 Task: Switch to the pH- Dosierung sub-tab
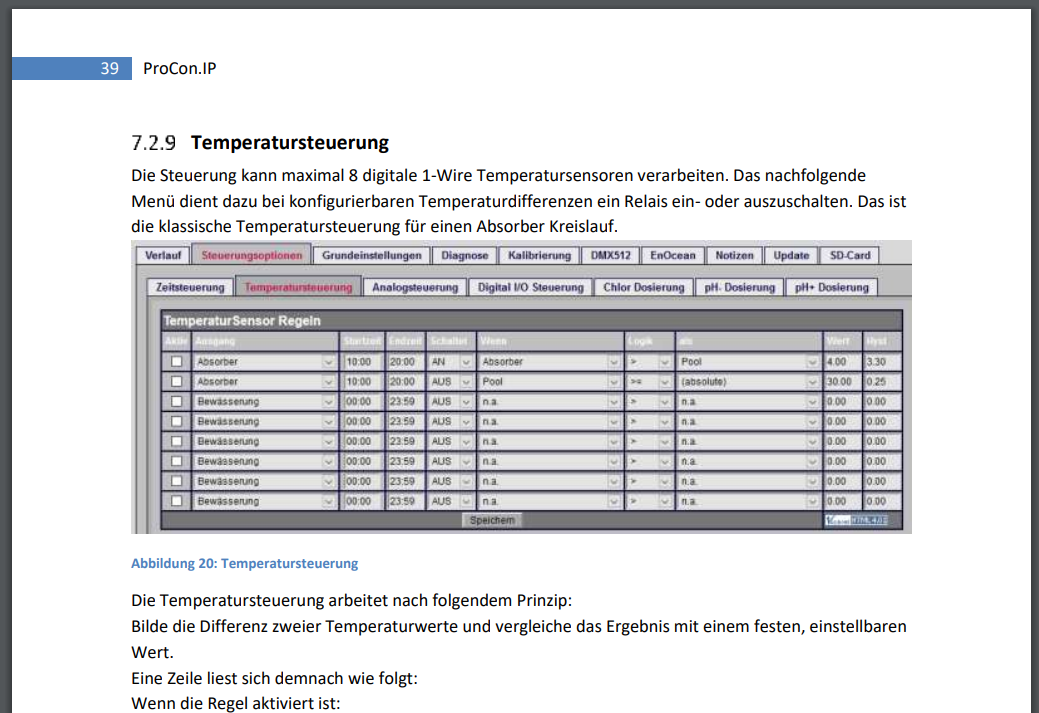click(x=739, y=287)
